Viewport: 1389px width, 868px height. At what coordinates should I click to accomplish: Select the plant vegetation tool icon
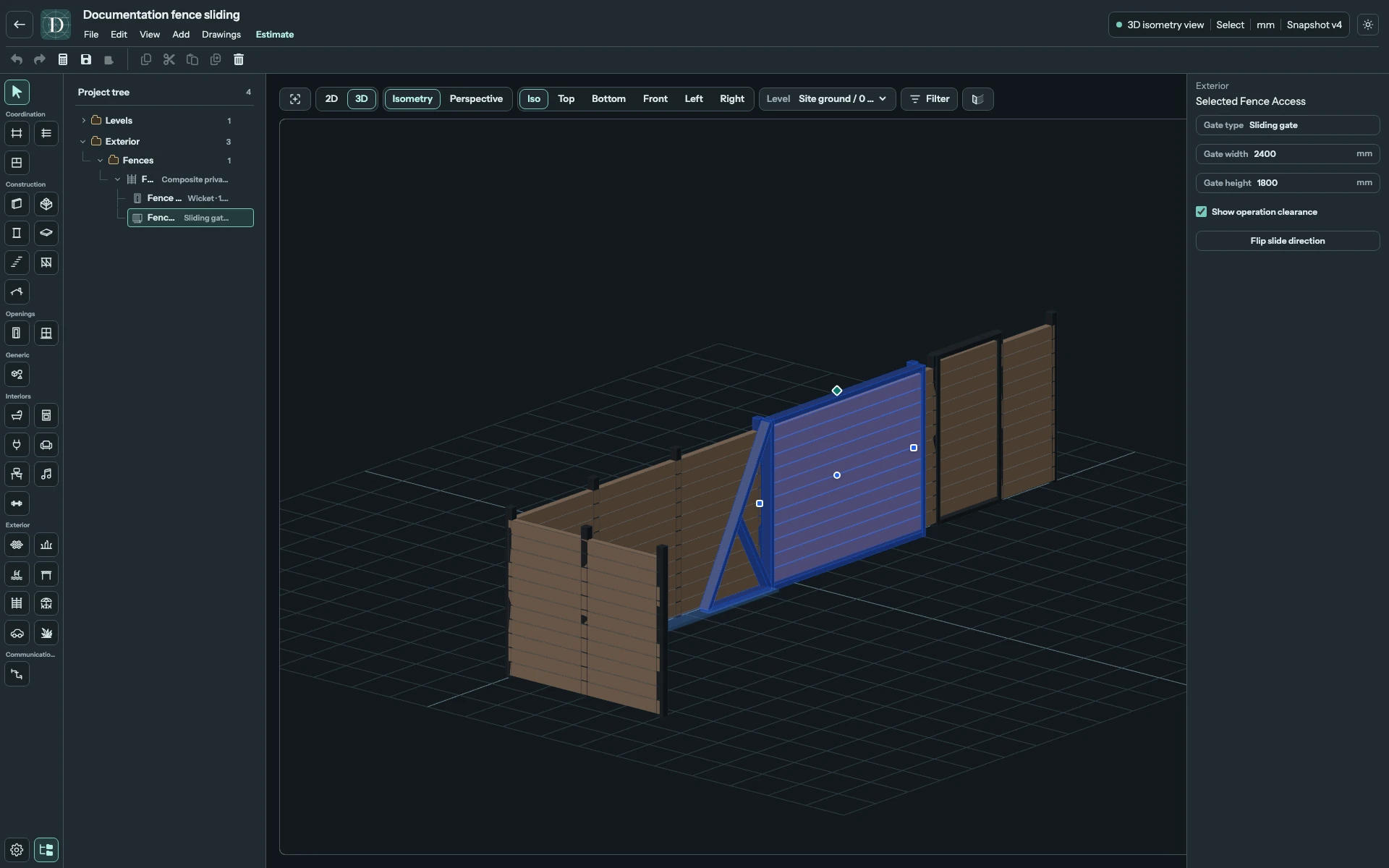[46, 633]
